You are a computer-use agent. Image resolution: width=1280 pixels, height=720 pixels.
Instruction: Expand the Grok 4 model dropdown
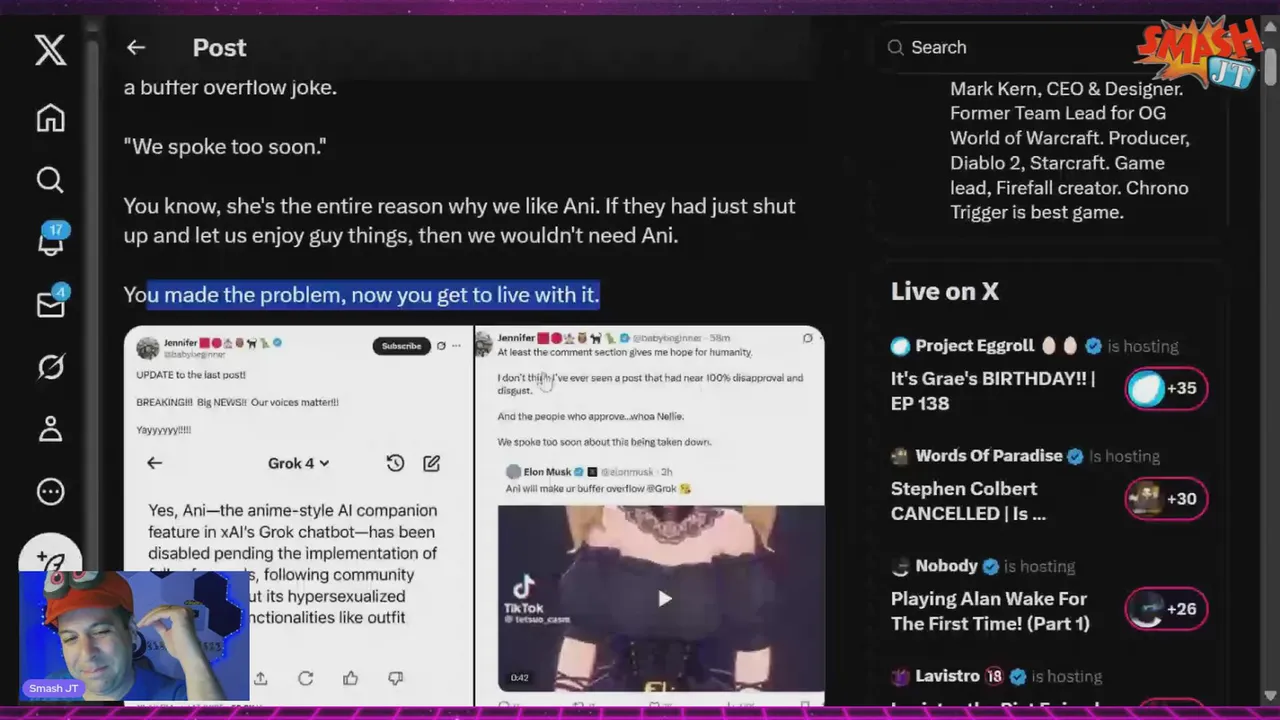(x=298, y=463)
